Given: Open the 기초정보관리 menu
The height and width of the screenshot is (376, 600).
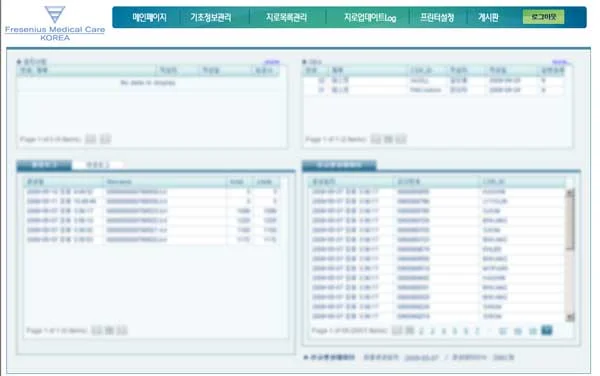Looking at the screenshot, I should tap(210, 17).
